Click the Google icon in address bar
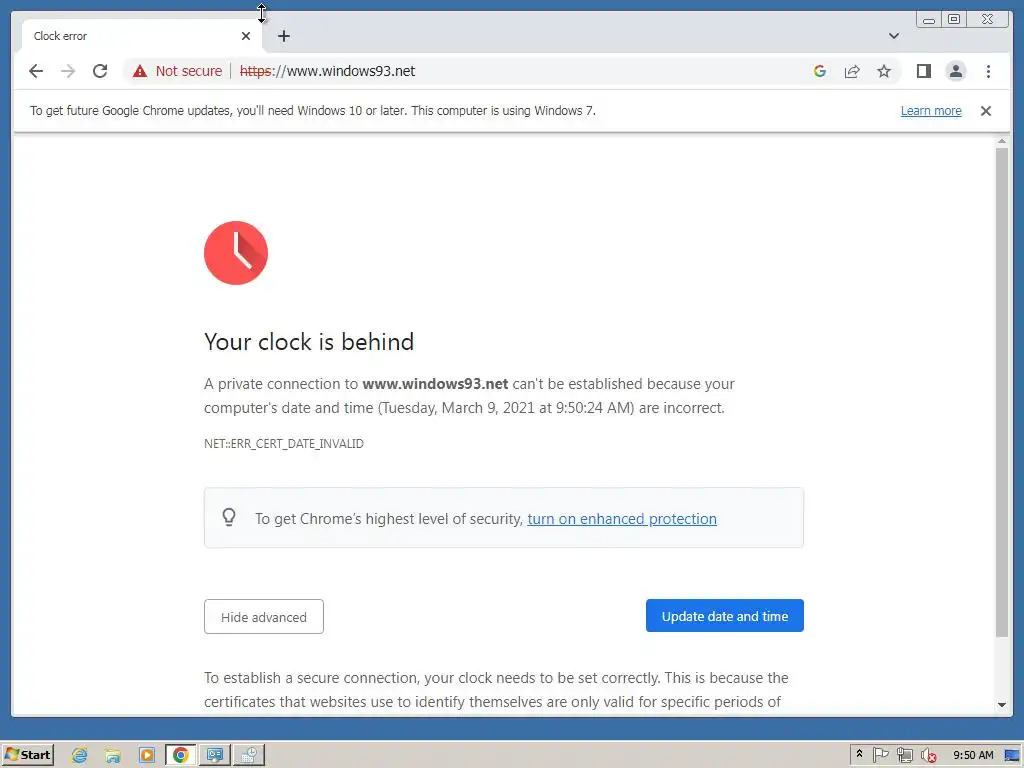This screenshot has width=1024, height=768. (820, 71)
